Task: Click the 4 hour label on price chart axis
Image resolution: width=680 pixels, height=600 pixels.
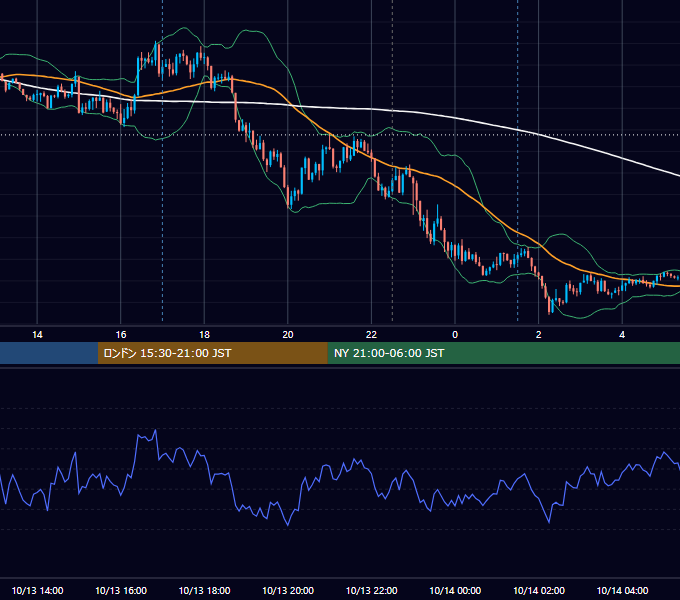Action: pyautogui.click(x=622, y=335)
